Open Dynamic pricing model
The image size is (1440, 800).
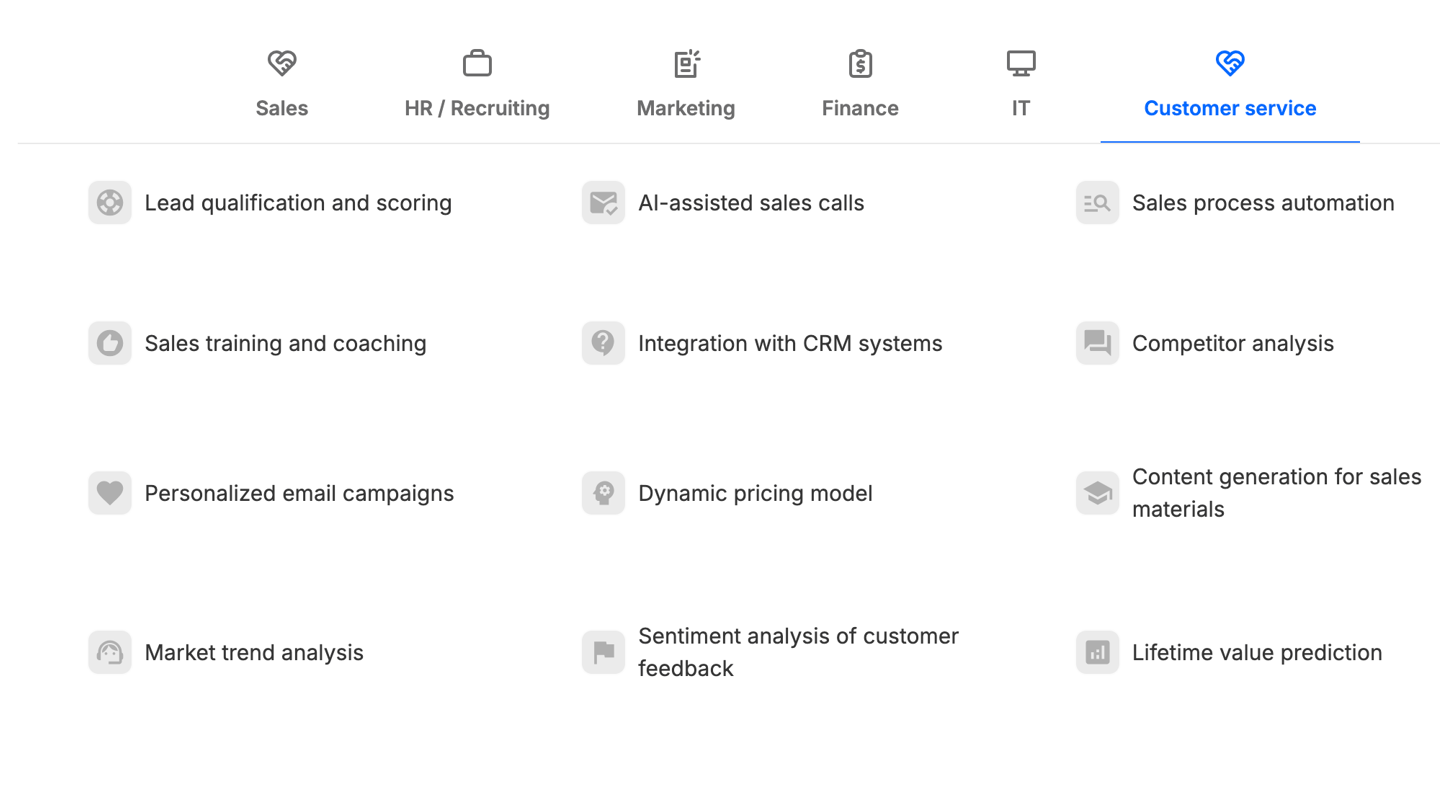click(755, 493)
